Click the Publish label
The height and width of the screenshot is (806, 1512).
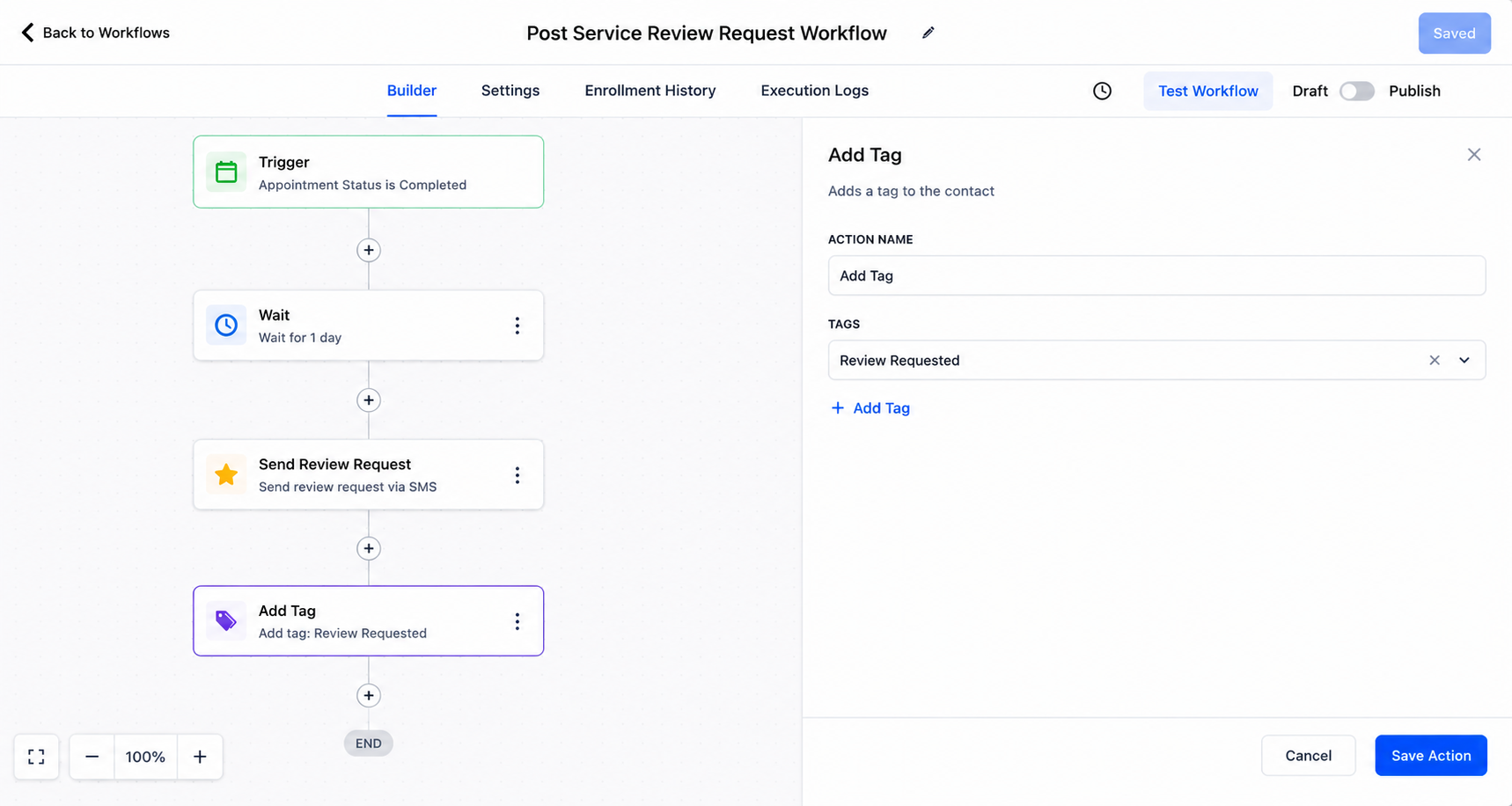coord(1414,91)
